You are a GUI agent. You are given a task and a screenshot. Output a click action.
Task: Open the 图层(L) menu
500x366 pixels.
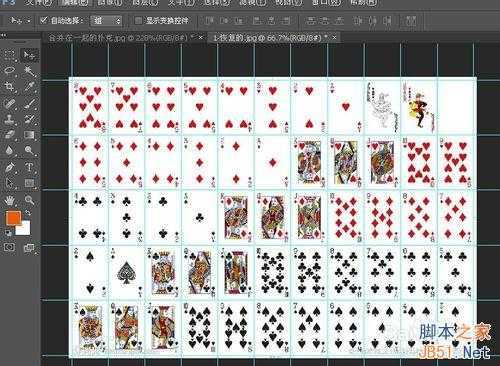tap(145, 3)
